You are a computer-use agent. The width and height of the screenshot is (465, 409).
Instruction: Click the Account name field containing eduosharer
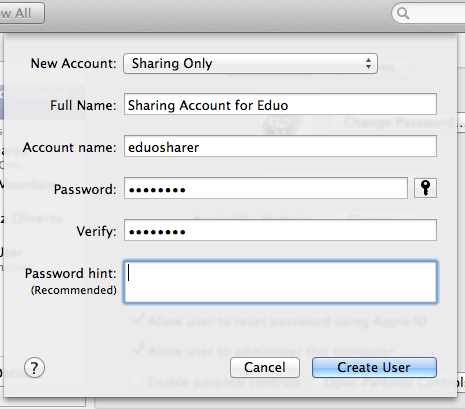click(280, 146)
